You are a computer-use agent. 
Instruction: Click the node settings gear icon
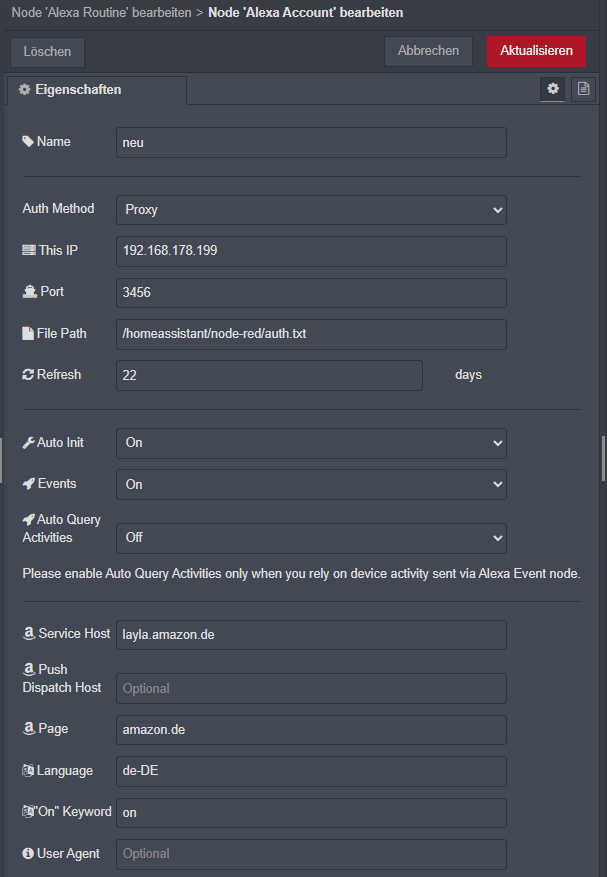[552, 89]
